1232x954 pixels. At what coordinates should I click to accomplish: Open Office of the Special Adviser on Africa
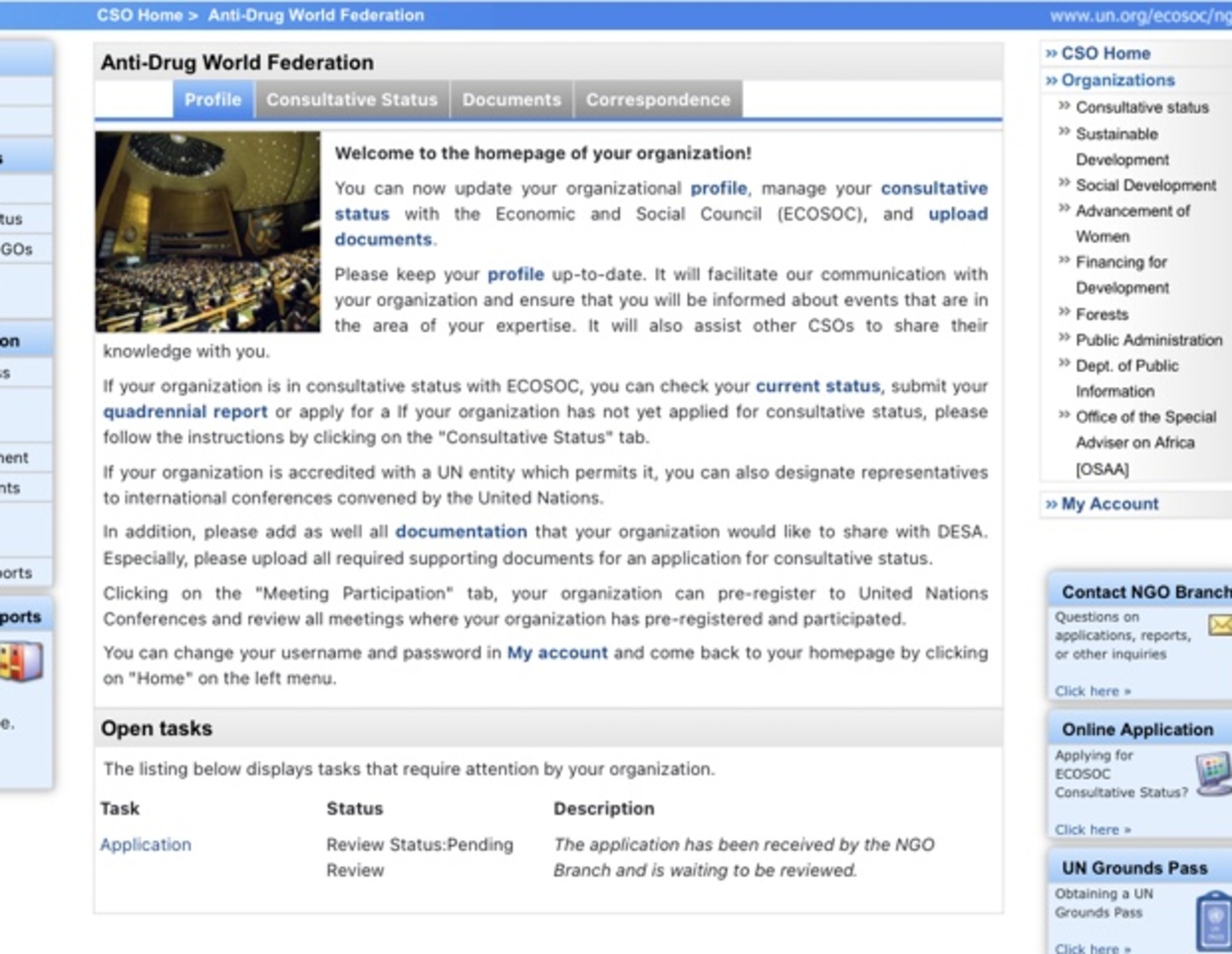click(x=1146, y=443)
